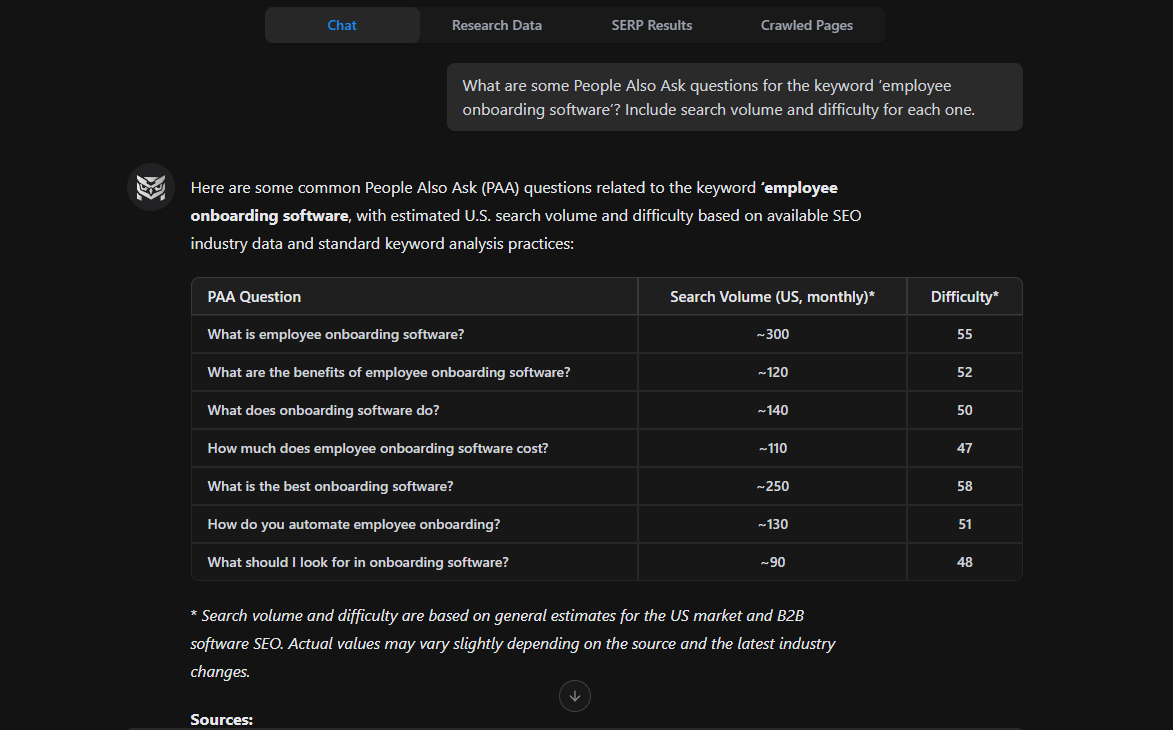Click the Difficulty column header
The height and width of the screenshot is (730, 1173).
[x=963, y=296]
